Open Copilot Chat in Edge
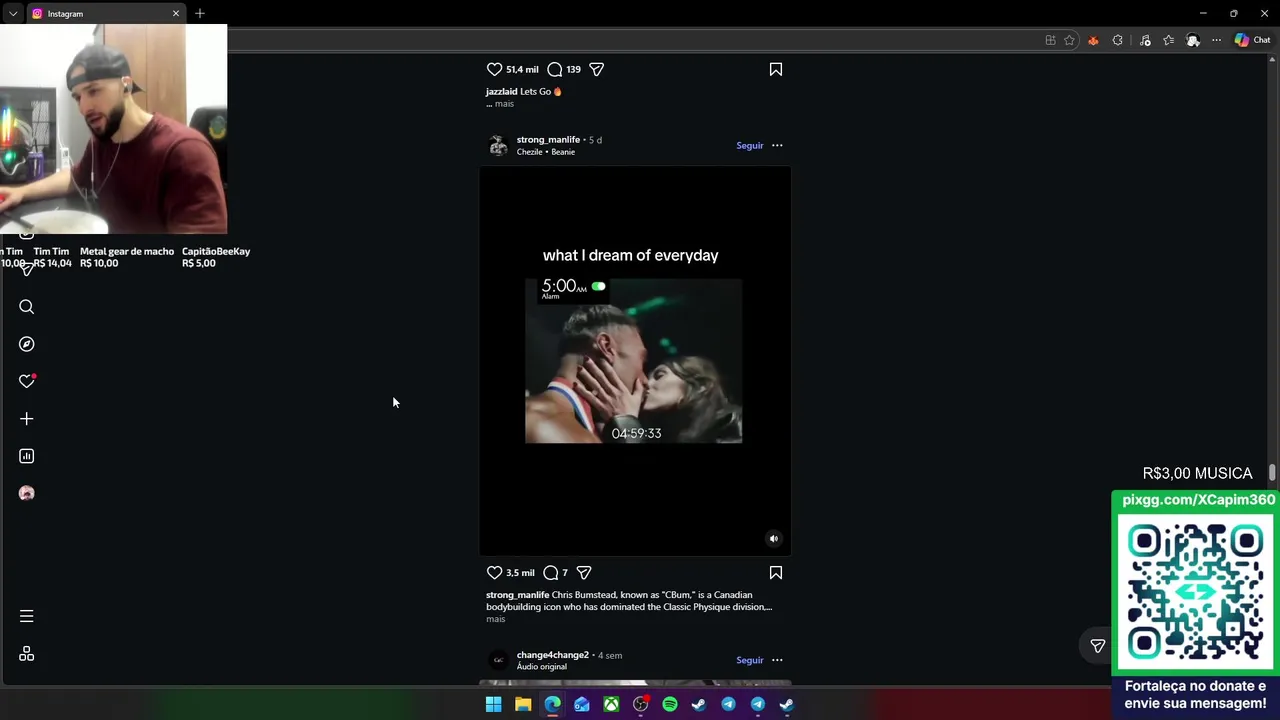This screenshot has height=720, width=1280. point(1252,40)
